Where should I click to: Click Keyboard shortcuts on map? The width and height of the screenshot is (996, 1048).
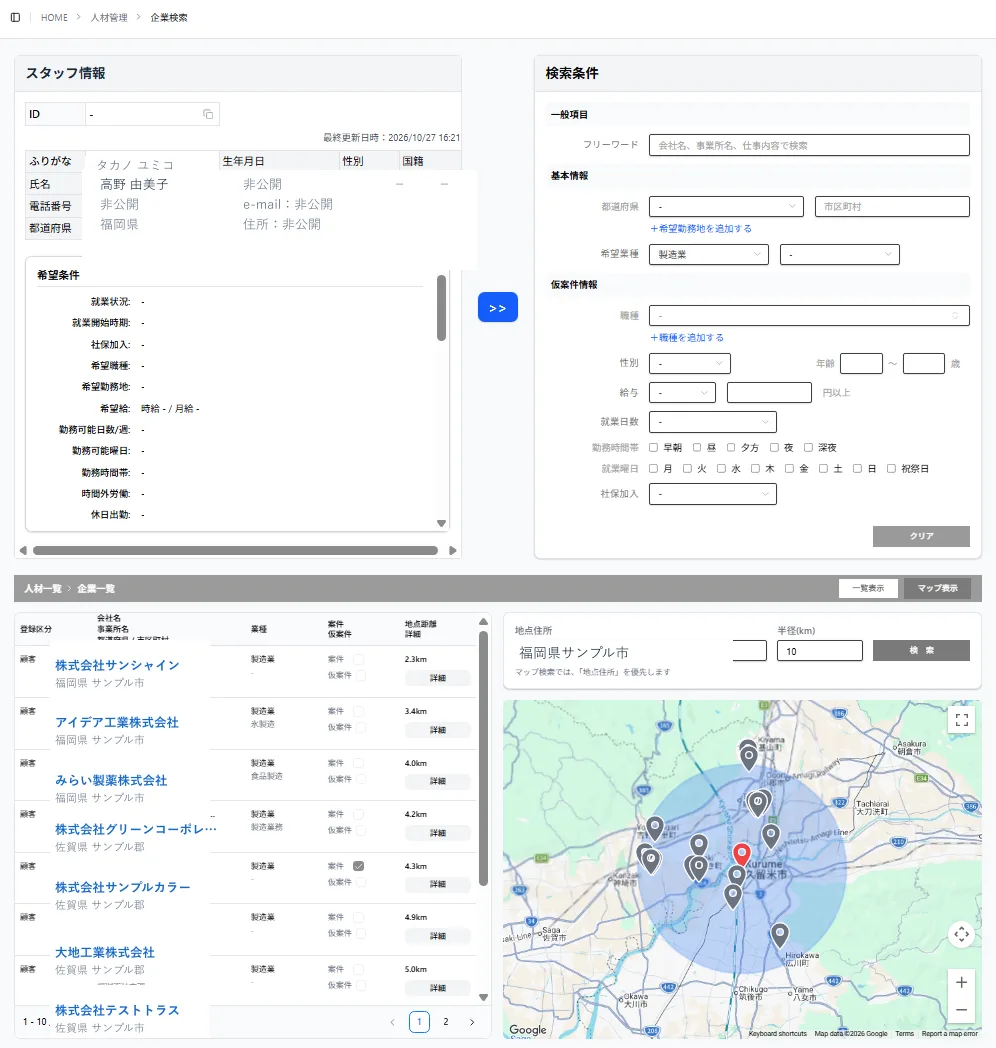(777, 1034)
